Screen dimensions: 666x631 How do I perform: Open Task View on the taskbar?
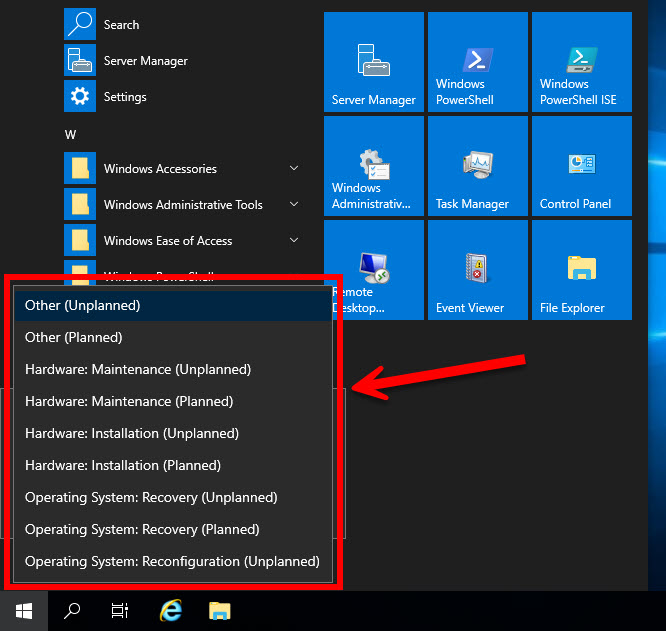click(x=120, y=611)
